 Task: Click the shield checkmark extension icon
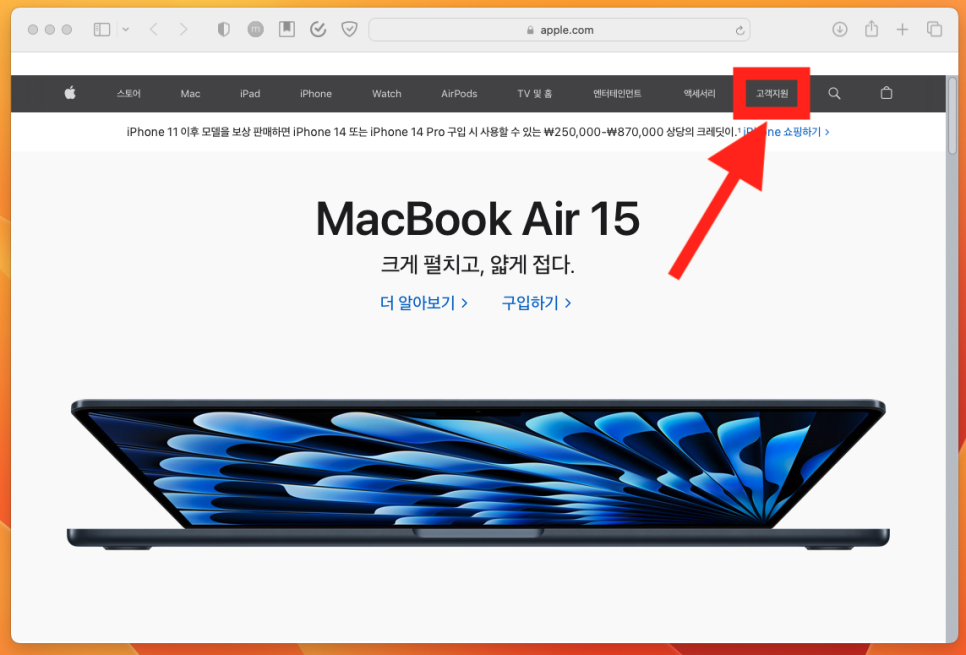349,29
